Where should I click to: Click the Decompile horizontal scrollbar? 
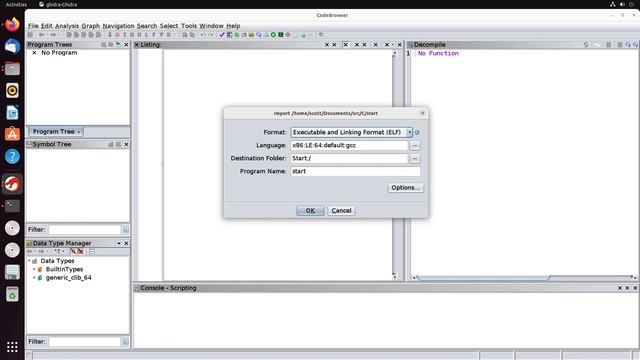pos(524,278)
